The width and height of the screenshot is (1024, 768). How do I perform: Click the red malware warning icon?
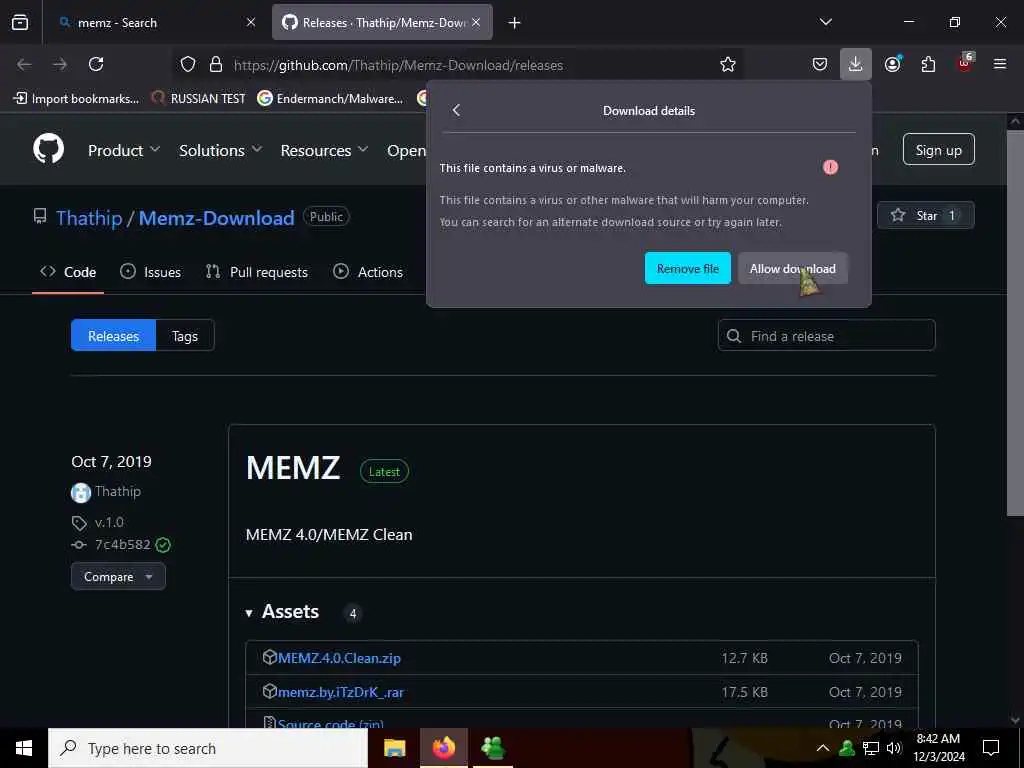point(830,167)
